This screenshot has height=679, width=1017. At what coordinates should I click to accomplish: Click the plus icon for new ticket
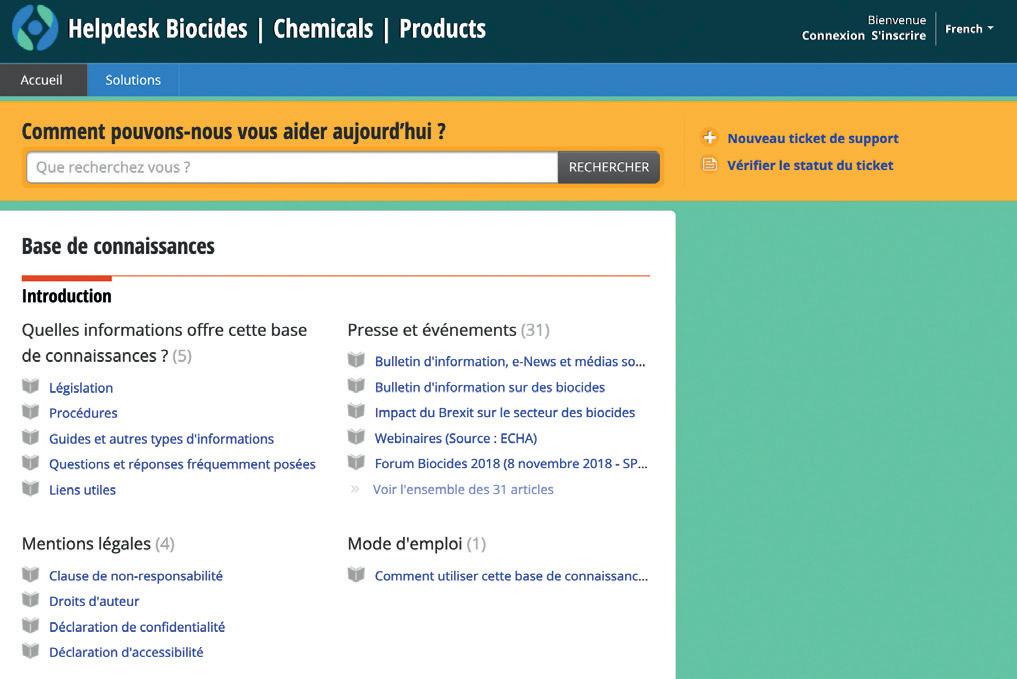(709, 138)
